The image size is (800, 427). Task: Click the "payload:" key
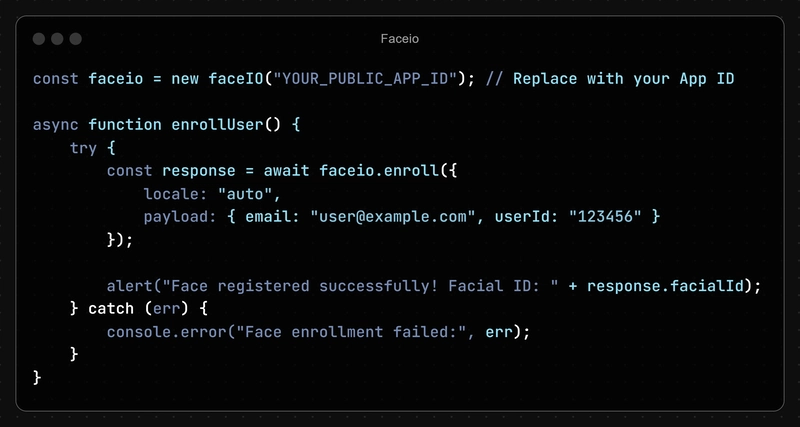tap(180, 217)
